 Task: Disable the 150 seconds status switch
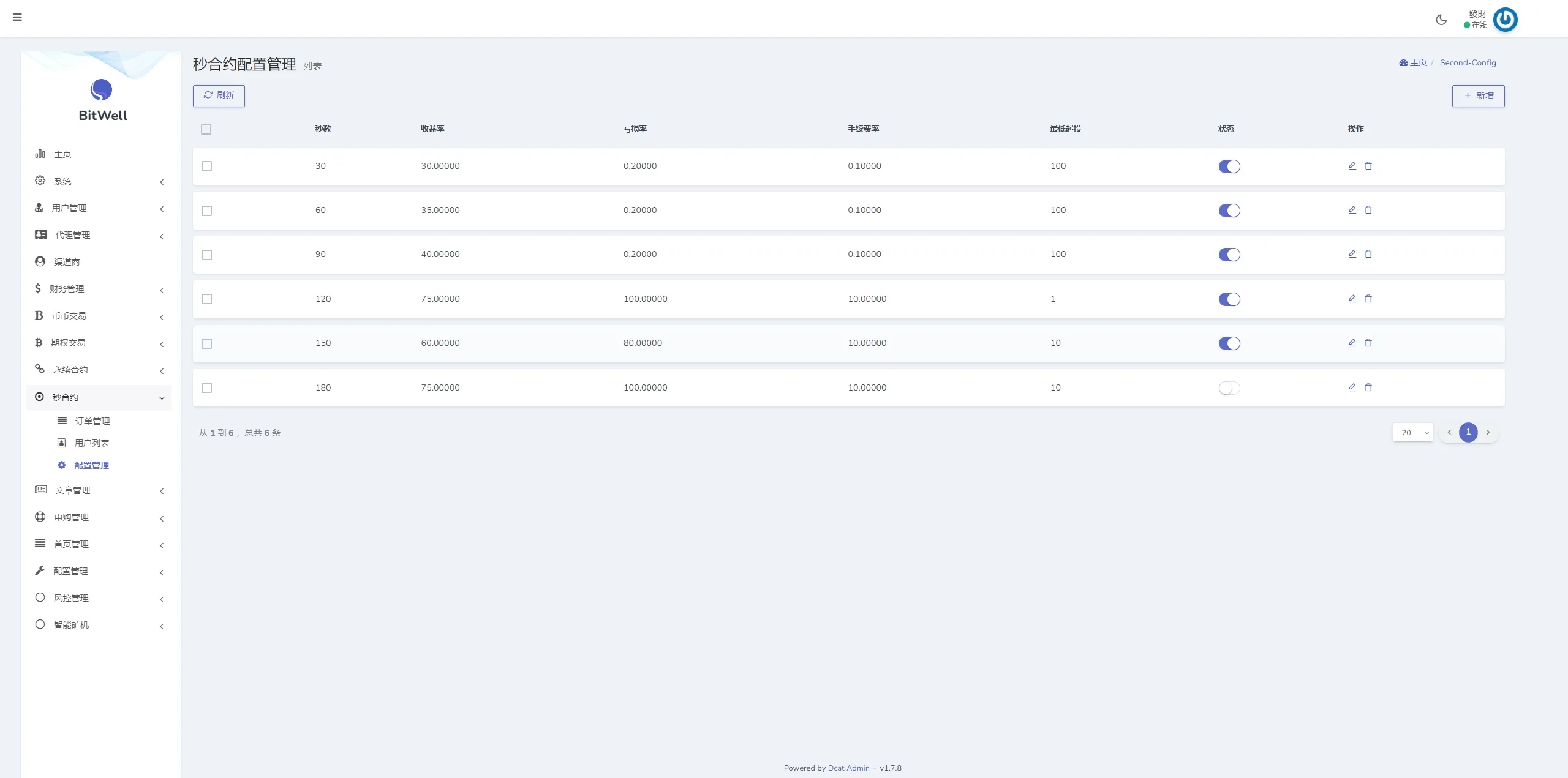click(1229, 343)
